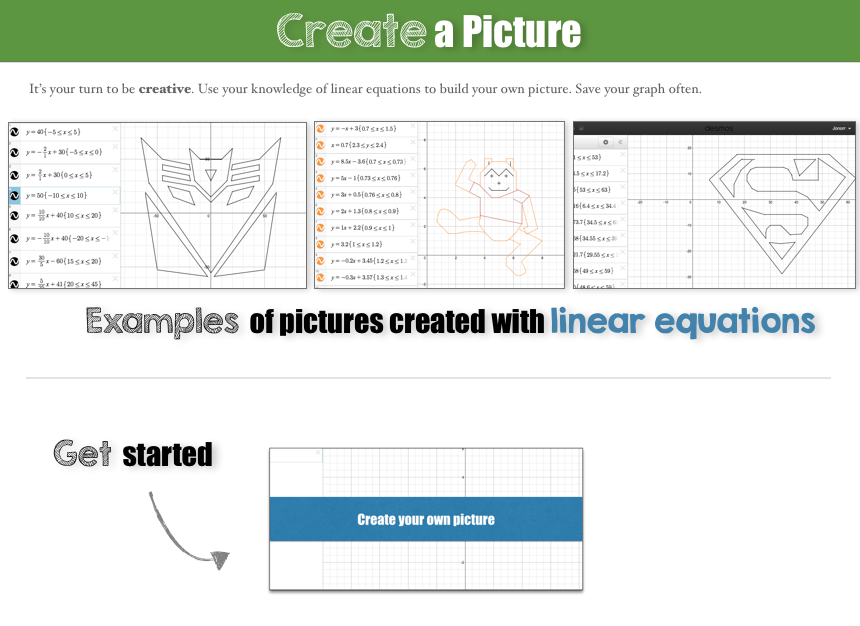The image size is (860, 626).
Task: Remove equation x=0.7{2.3≤y≤2.4} with its X icon
Action: coord(413,141)
